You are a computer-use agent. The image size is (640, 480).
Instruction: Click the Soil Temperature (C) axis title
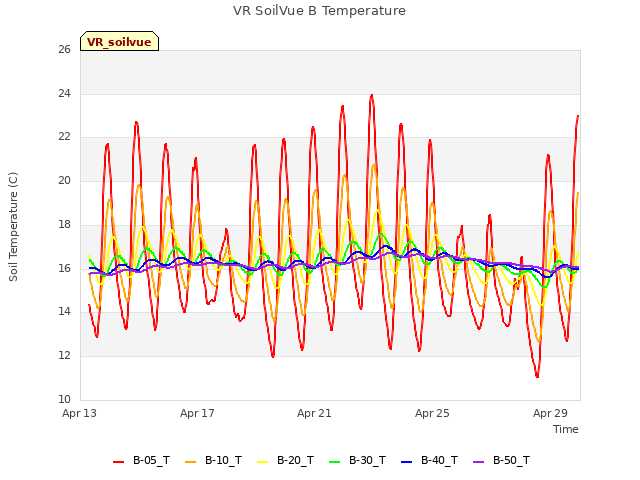13,227
